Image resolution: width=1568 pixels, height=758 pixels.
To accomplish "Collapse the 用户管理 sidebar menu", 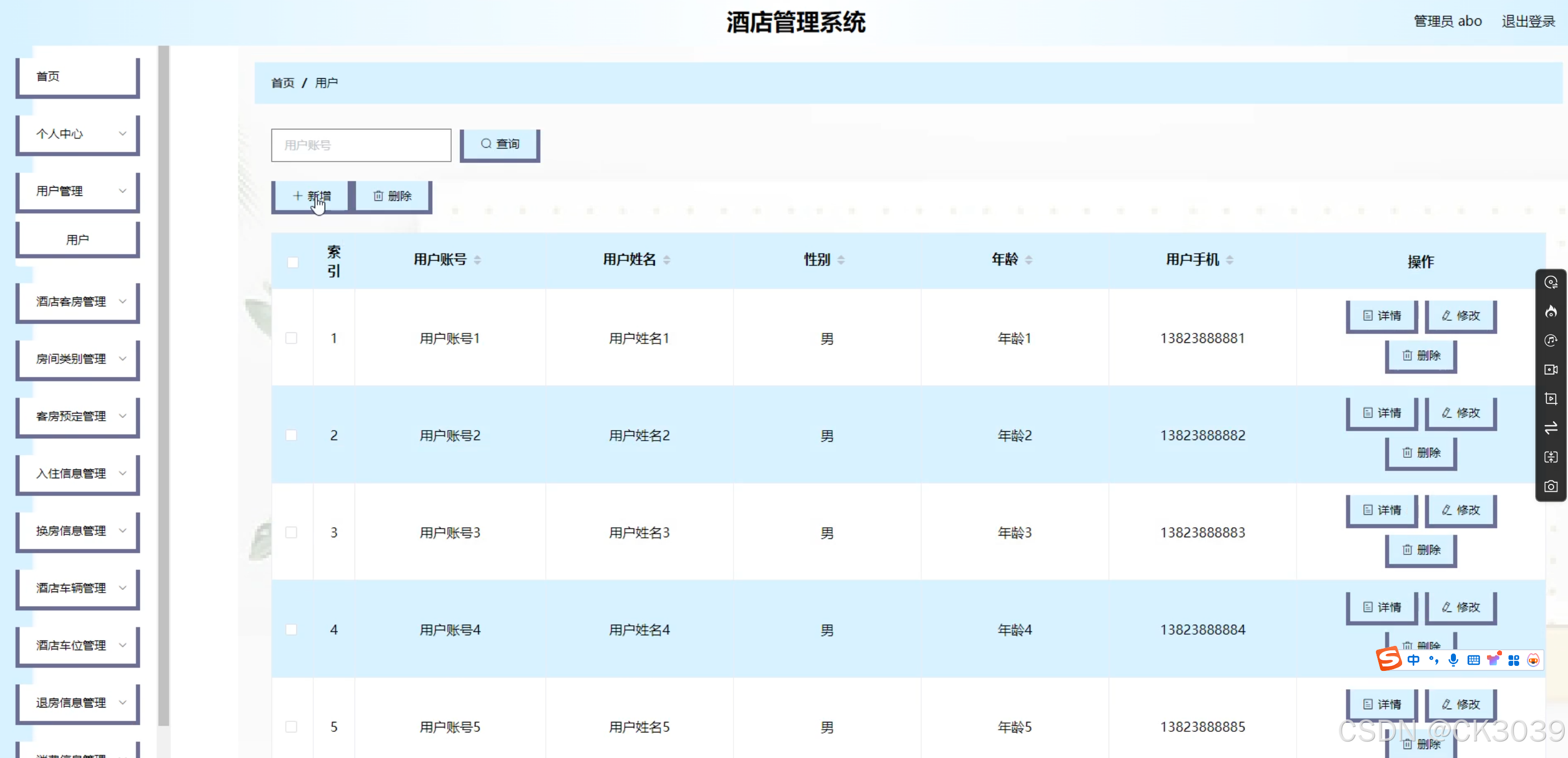I will coord(78,191).
